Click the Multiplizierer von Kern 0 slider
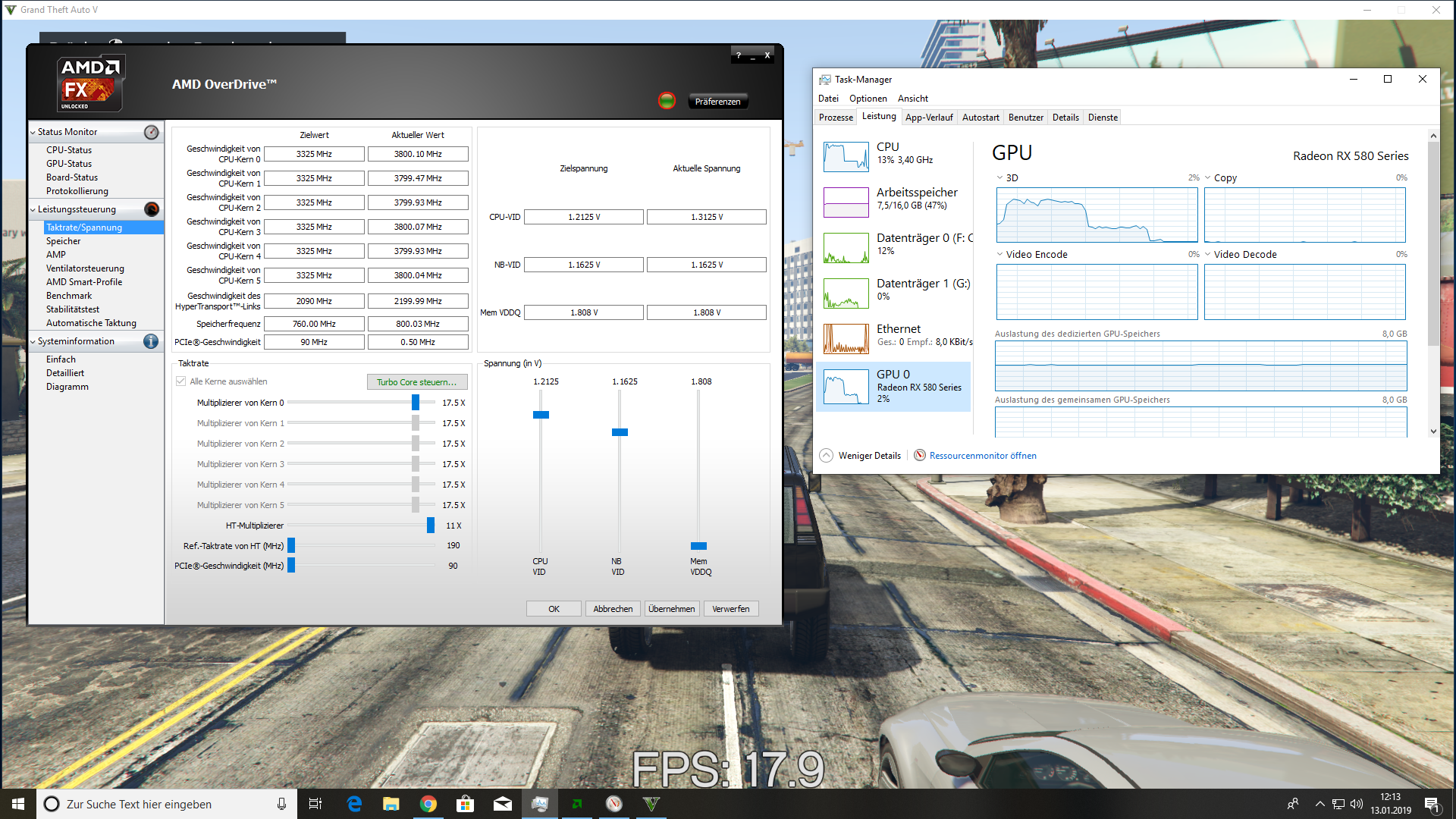 (x=416, y=403)
